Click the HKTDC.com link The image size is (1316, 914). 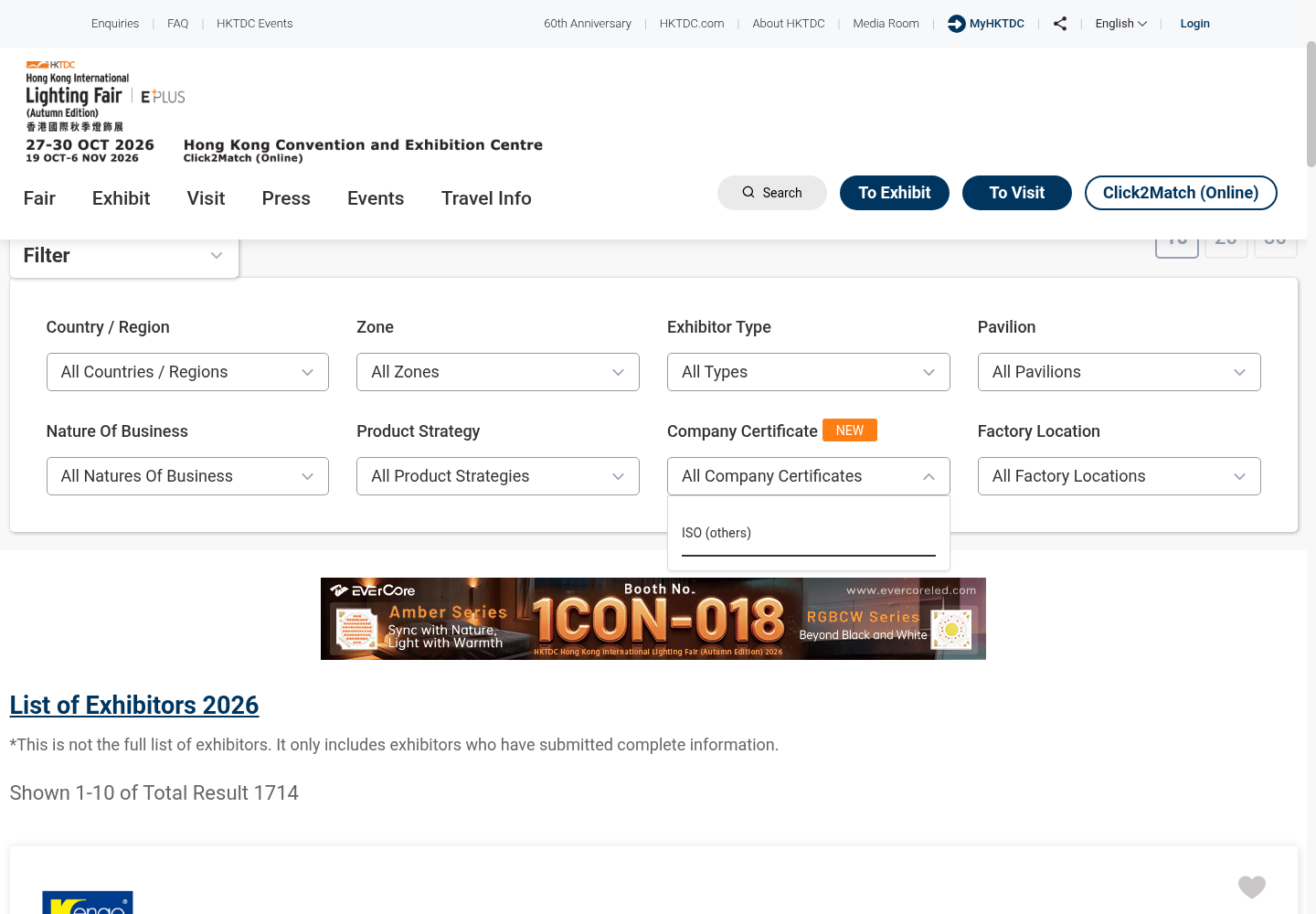[692, 24]
